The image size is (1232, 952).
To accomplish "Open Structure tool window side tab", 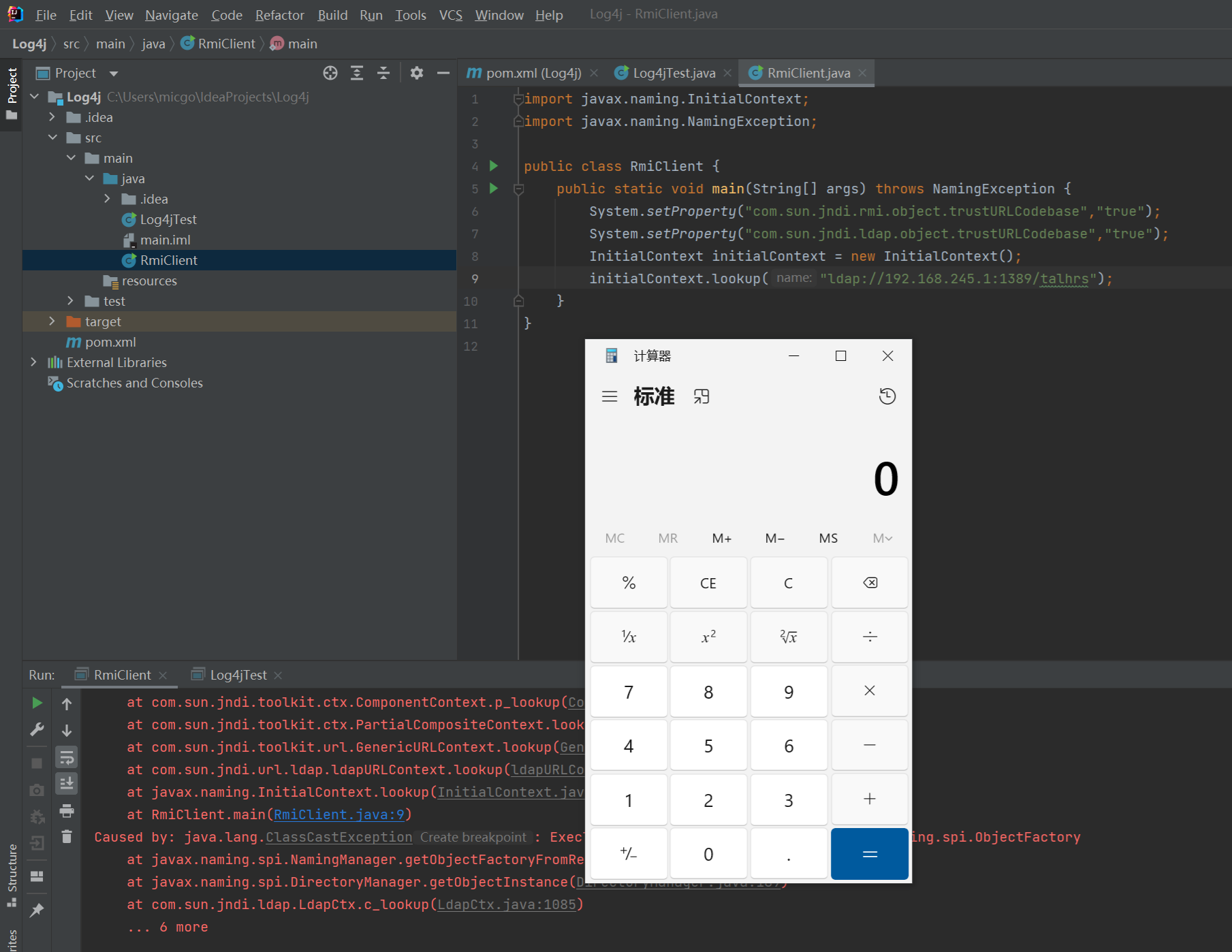I will [12, 874].
